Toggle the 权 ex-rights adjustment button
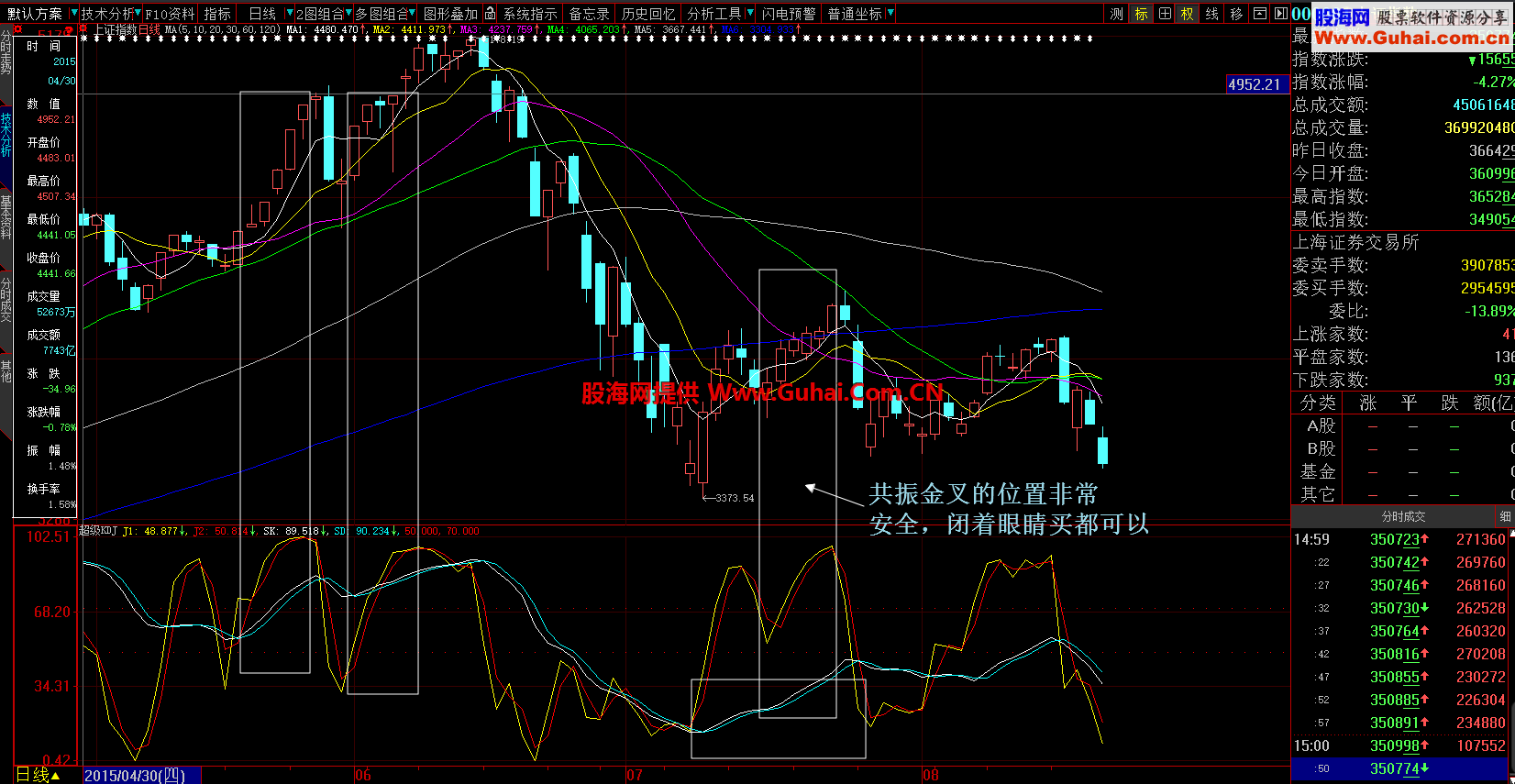 (1188, 14)
